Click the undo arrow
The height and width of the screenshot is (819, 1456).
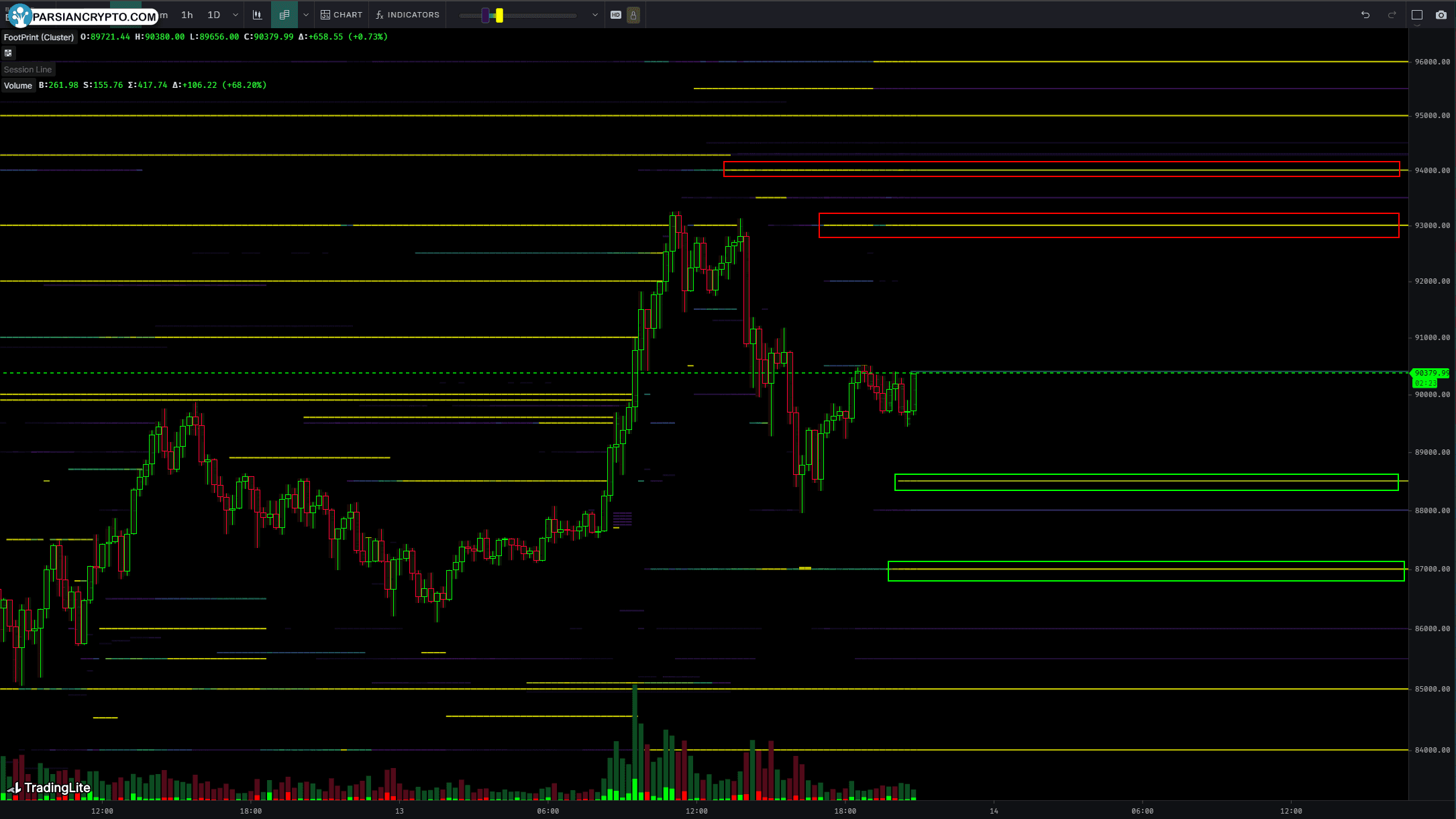tap(1365, 15)
